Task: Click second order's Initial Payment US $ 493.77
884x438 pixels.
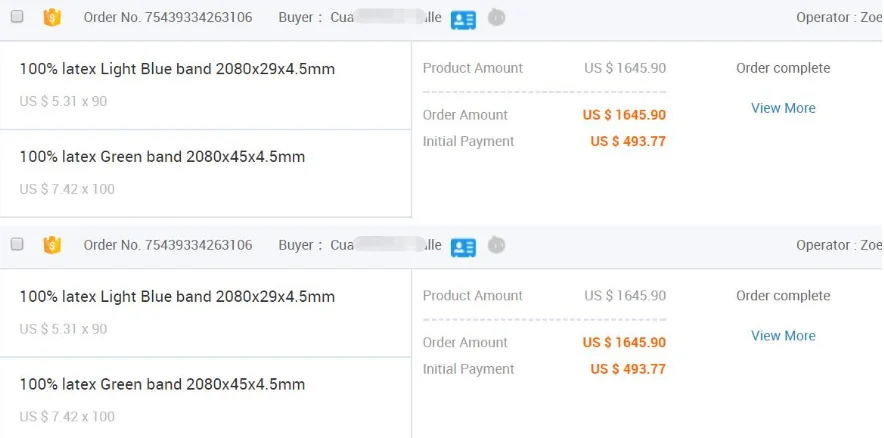Action: click(x=628, y=369)
